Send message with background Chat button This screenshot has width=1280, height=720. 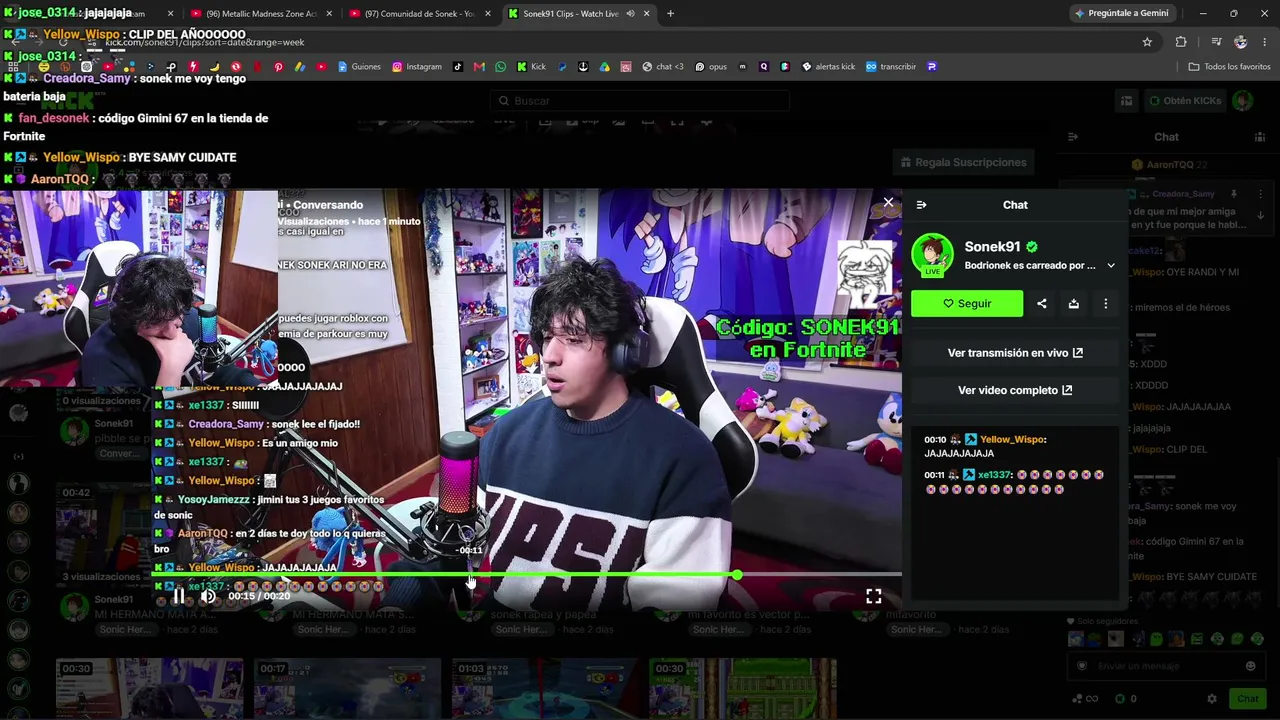click(1247, 699)
